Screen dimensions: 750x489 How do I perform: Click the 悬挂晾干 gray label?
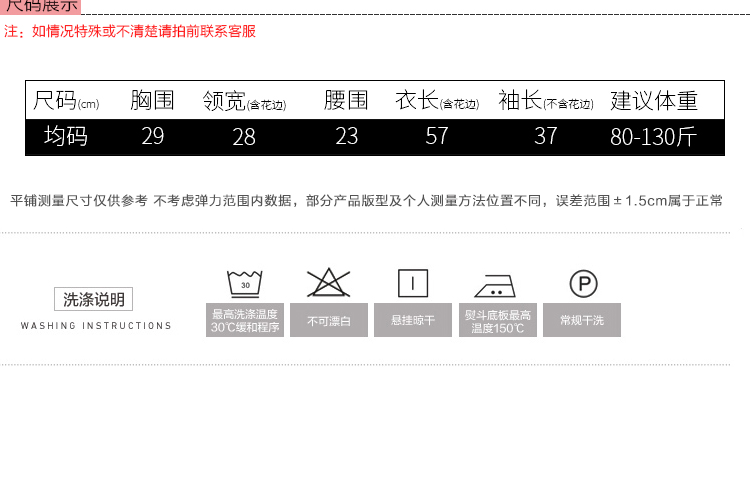point(412,320)
